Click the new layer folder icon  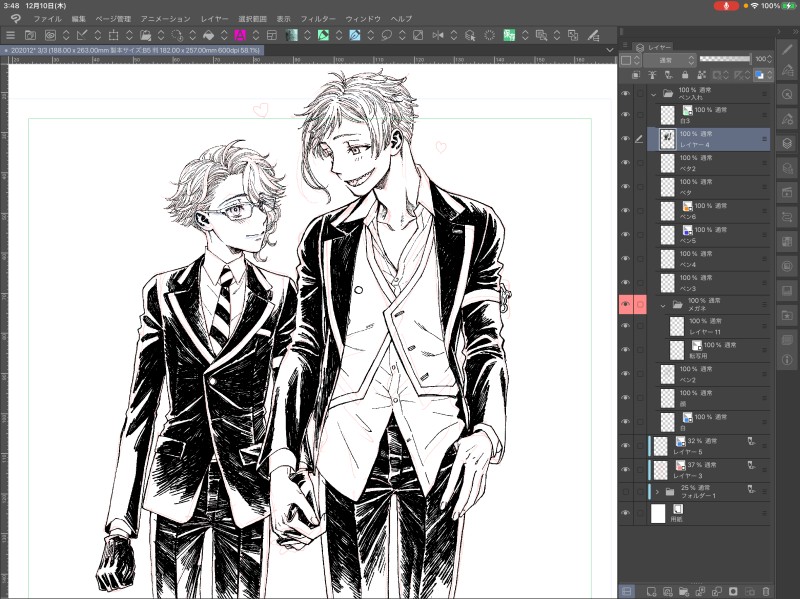tap(684, 591)
